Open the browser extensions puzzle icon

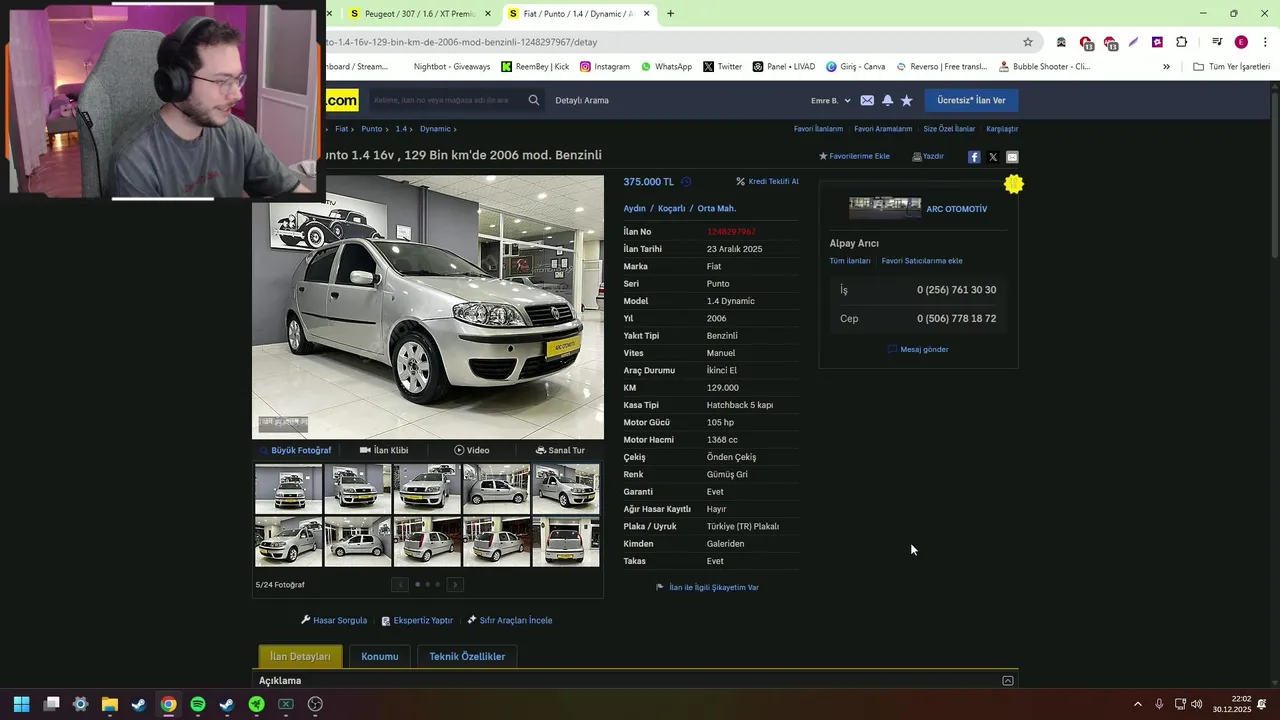tap(1182, 42)
